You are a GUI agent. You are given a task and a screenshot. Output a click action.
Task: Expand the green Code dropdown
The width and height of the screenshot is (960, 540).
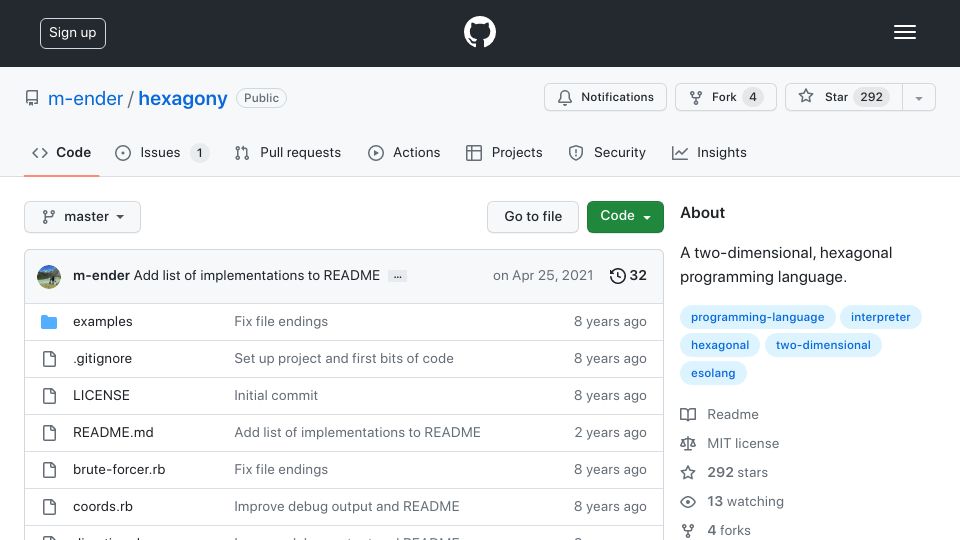pyautogui.click(x=625, y=217)
